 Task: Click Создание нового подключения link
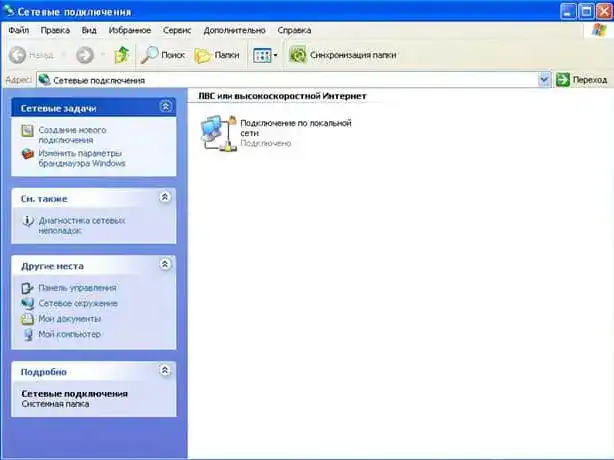pos(72,135)
